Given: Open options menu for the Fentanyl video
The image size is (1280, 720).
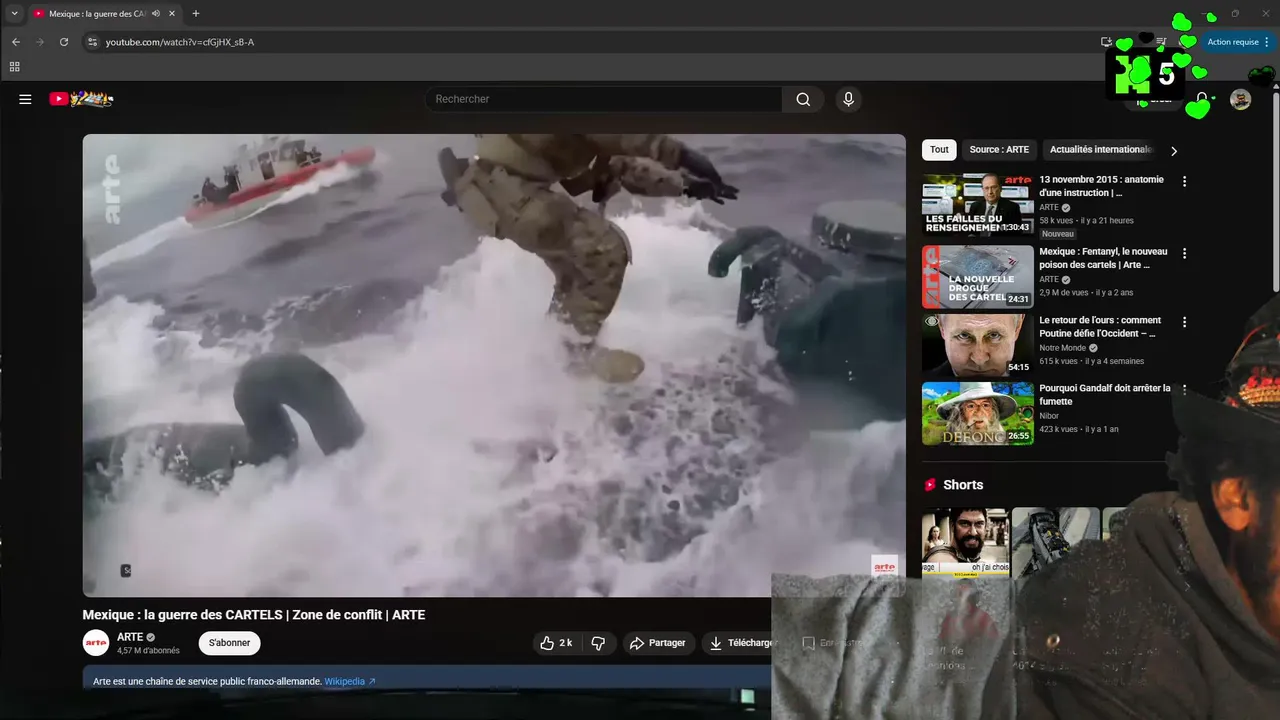Looking at the screenshot, I should (1185, 254).
